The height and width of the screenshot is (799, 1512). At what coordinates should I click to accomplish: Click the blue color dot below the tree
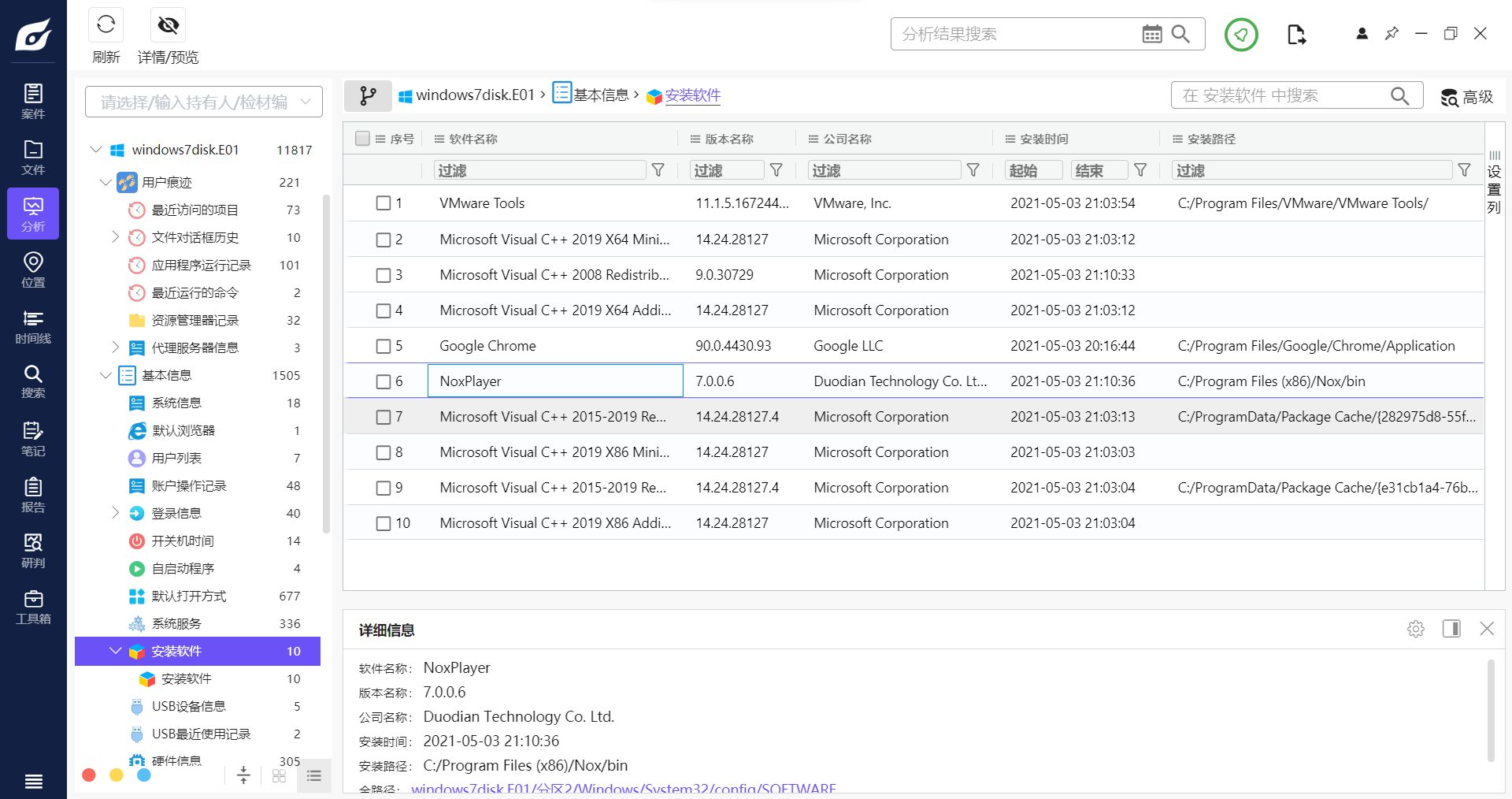144,775
